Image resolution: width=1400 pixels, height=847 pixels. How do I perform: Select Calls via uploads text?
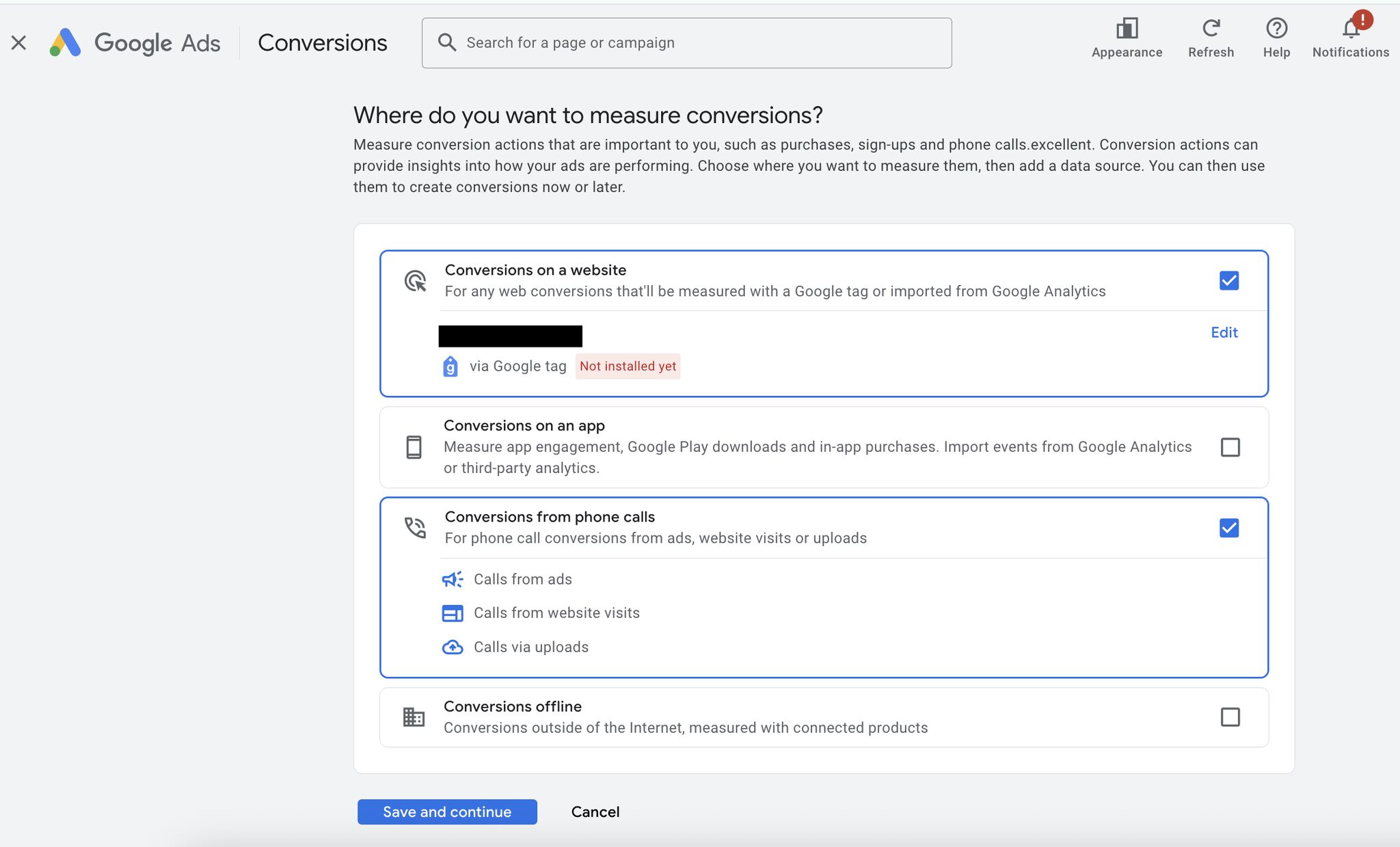click(x=531, y=647)
